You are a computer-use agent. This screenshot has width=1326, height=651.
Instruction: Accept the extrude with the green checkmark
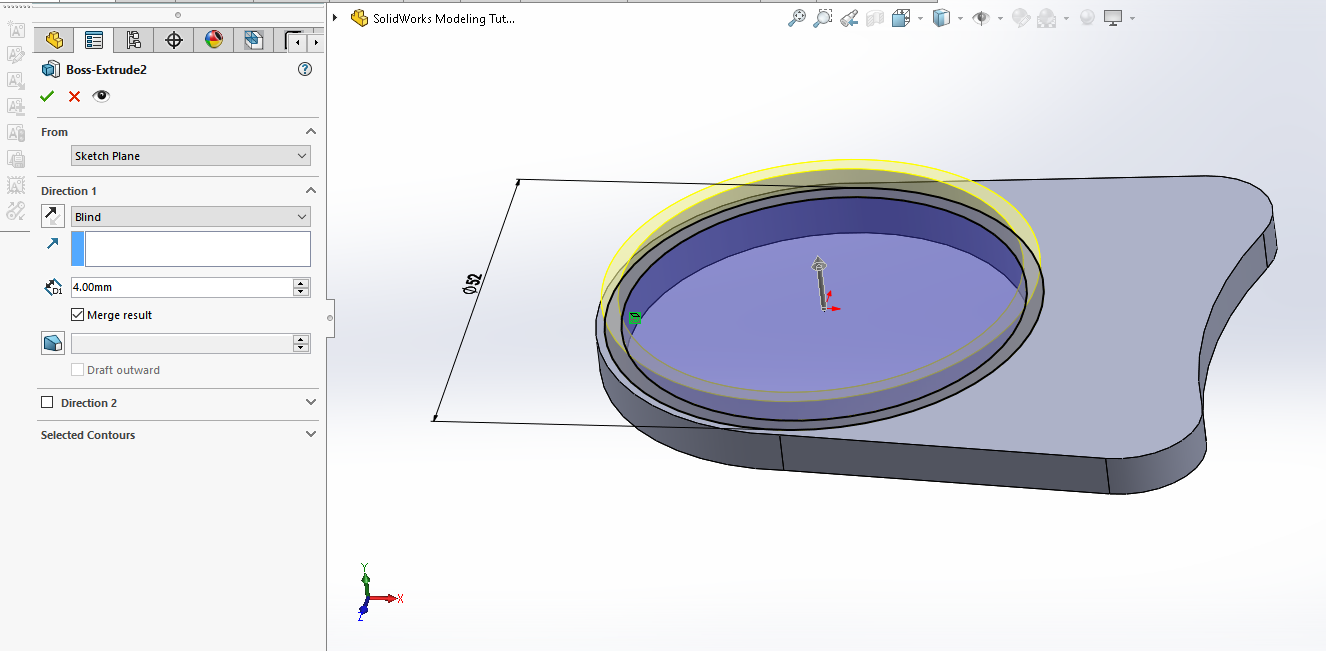pos(47,96)
